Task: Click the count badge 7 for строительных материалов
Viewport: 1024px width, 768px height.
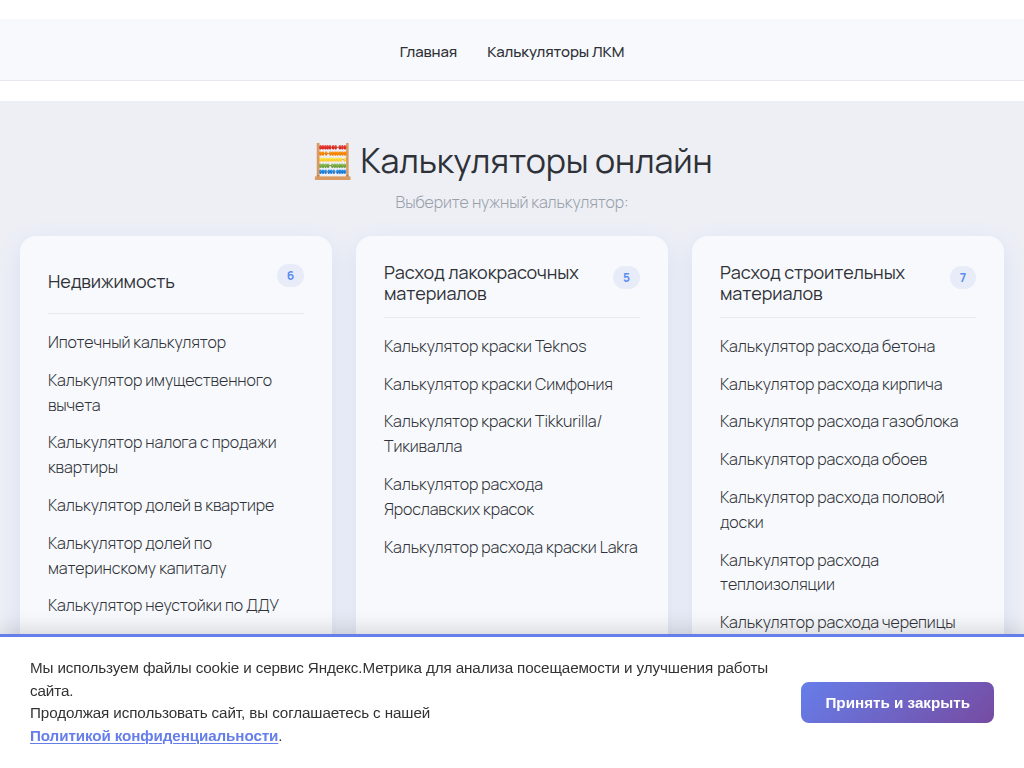Action: [963, 278]
